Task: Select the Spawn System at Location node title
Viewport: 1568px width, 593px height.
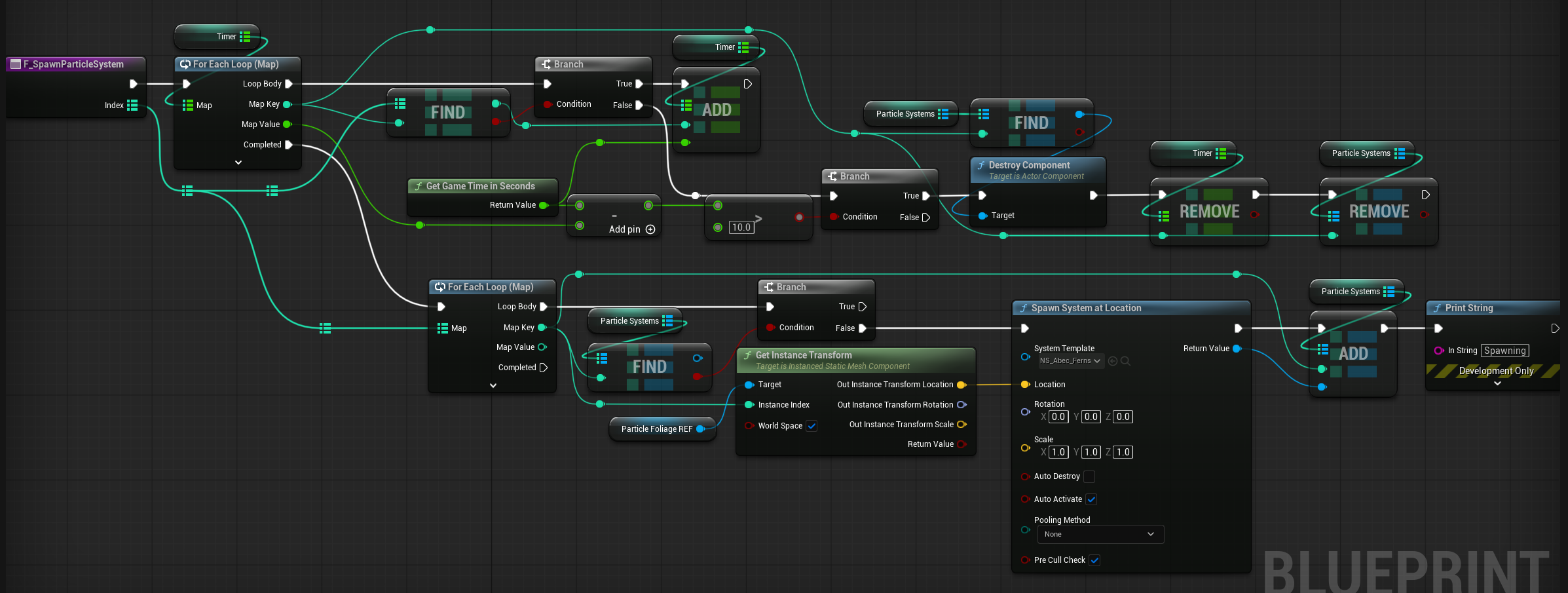Action: (1086, 308)
